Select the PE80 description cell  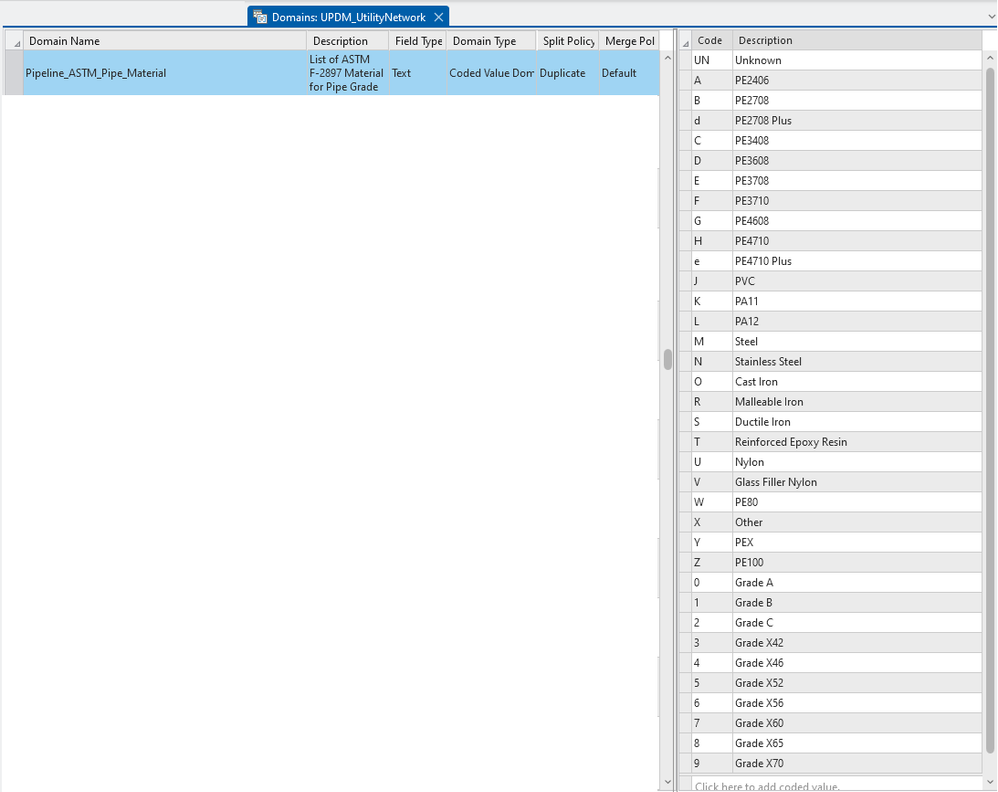click(x=857, y=502)
